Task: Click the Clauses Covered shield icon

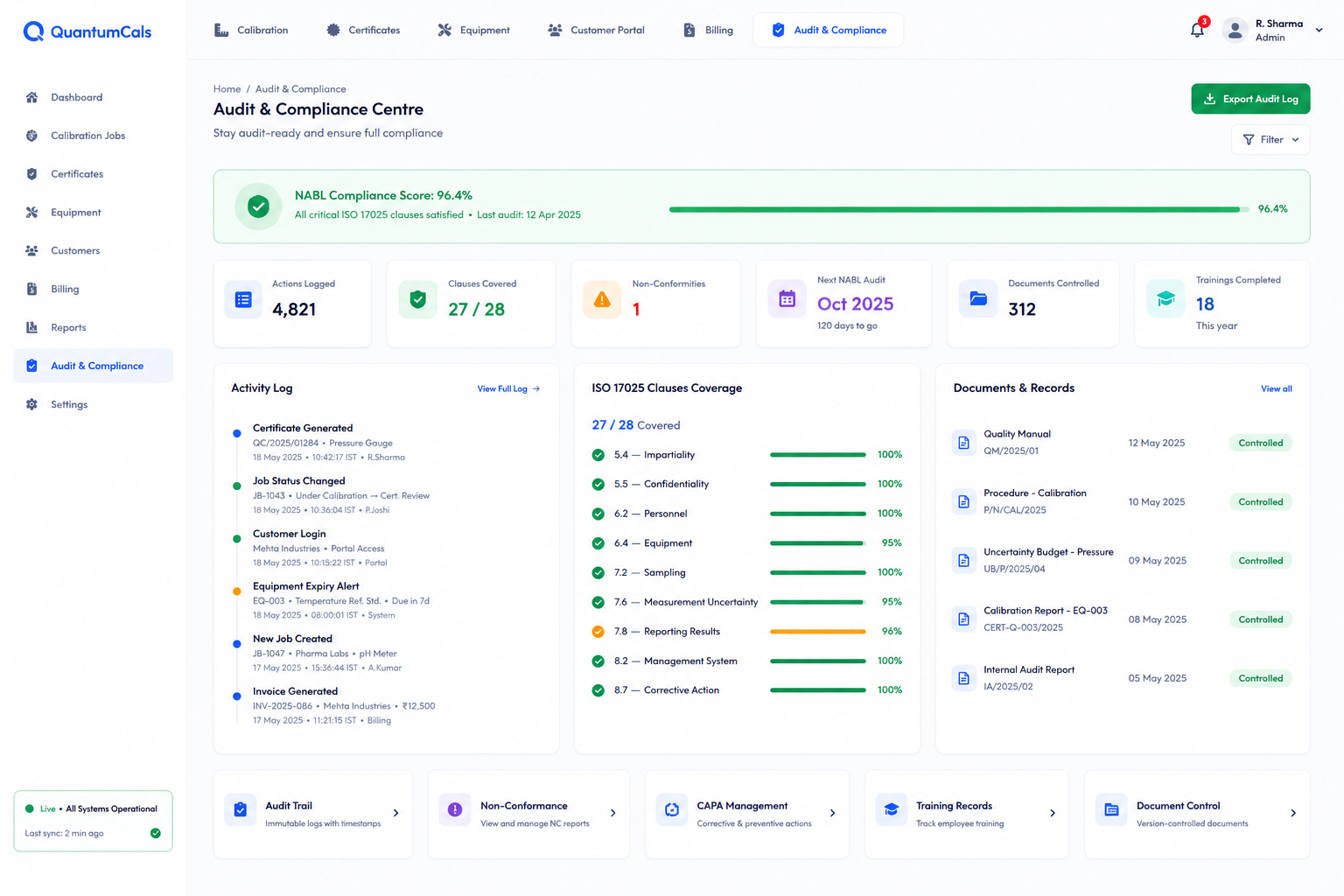Action: (418, 299)
